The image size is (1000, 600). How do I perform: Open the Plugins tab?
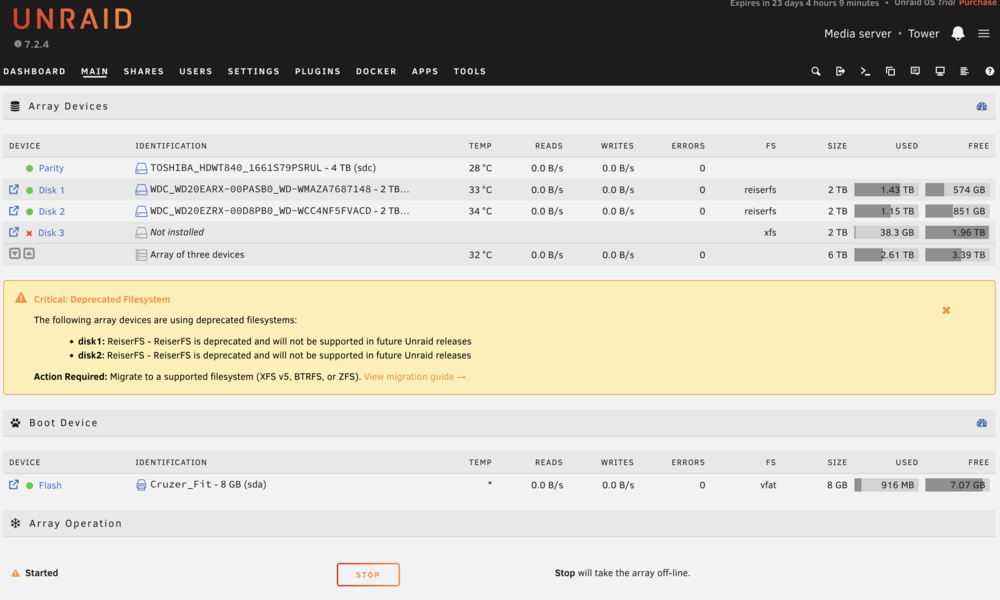318,71
